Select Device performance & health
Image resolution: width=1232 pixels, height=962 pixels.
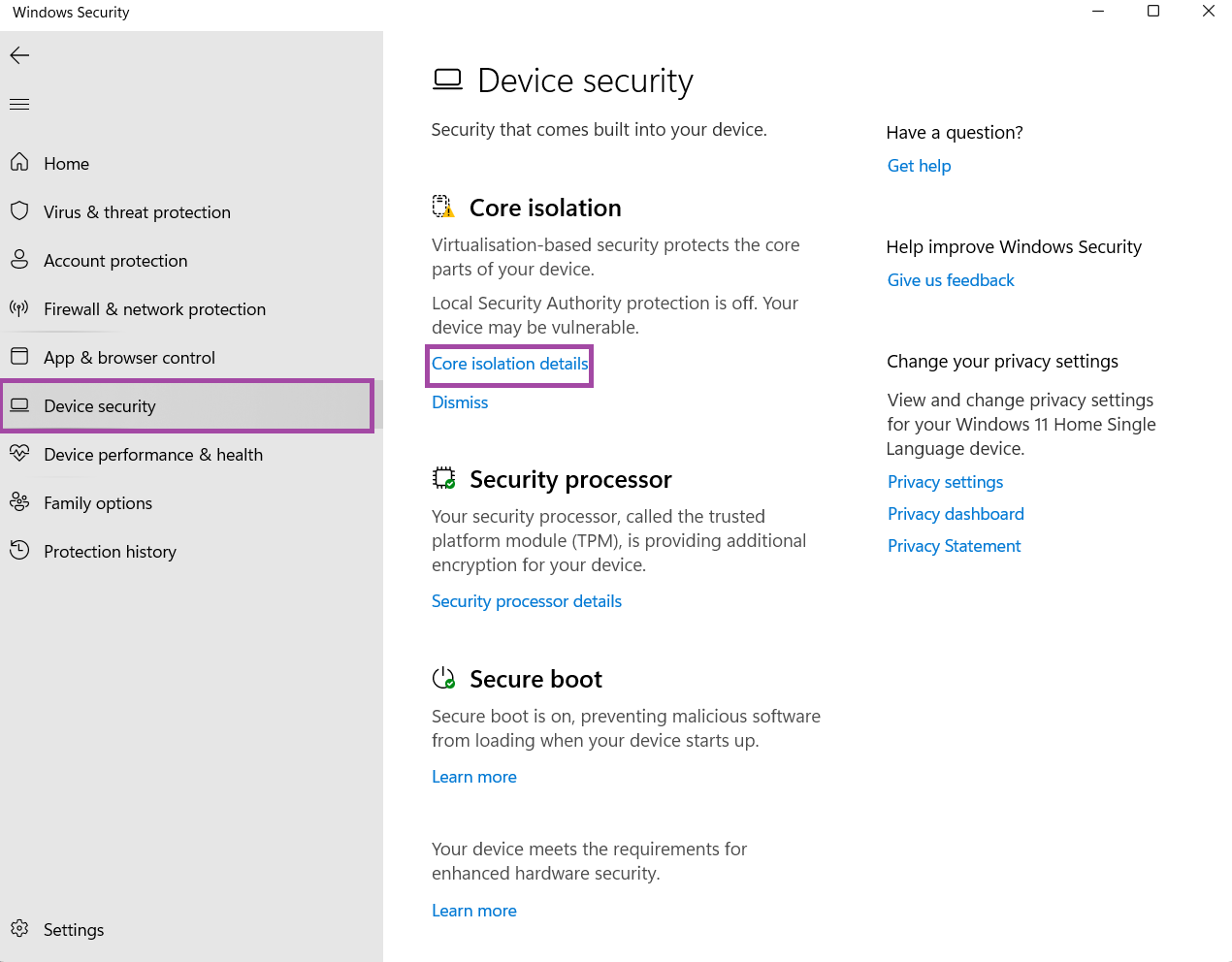click(x=153, y=454)
